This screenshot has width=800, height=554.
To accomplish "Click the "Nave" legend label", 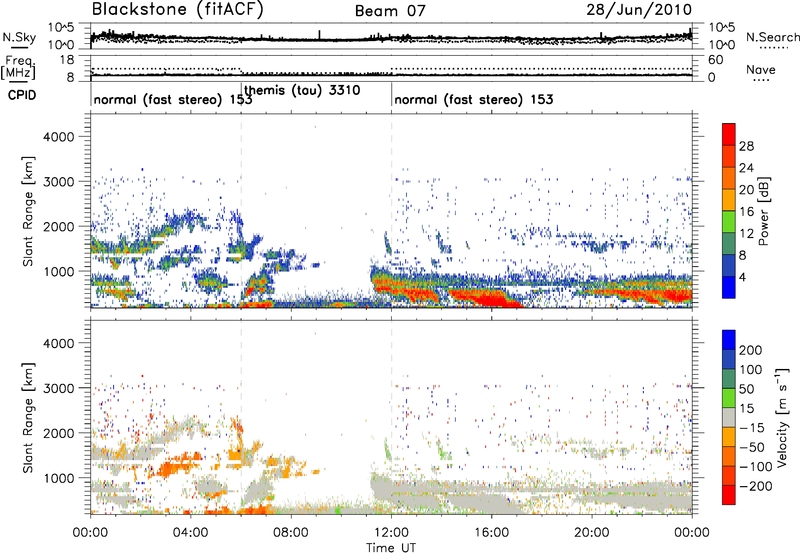I will pos(760,70).
